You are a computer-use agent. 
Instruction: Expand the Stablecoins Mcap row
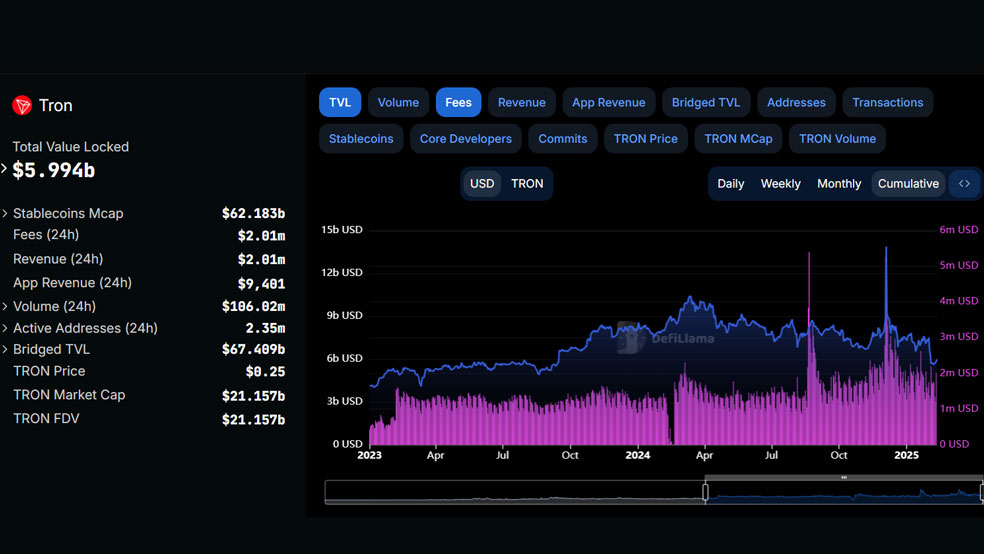click(5, 213)
